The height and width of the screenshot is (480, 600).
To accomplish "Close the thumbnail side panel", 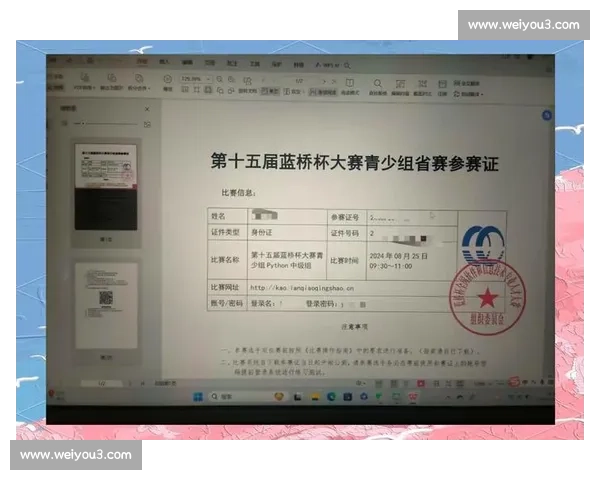I will [147, 109].
